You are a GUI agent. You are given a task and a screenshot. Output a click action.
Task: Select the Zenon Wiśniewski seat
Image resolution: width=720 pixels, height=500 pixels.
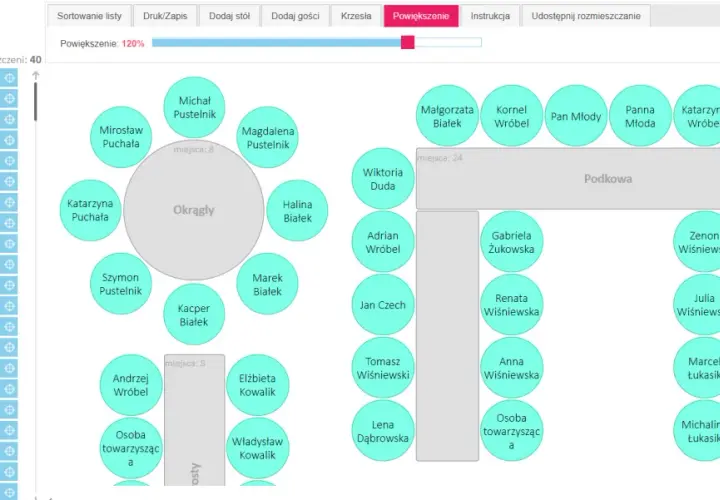click(699, 242)
